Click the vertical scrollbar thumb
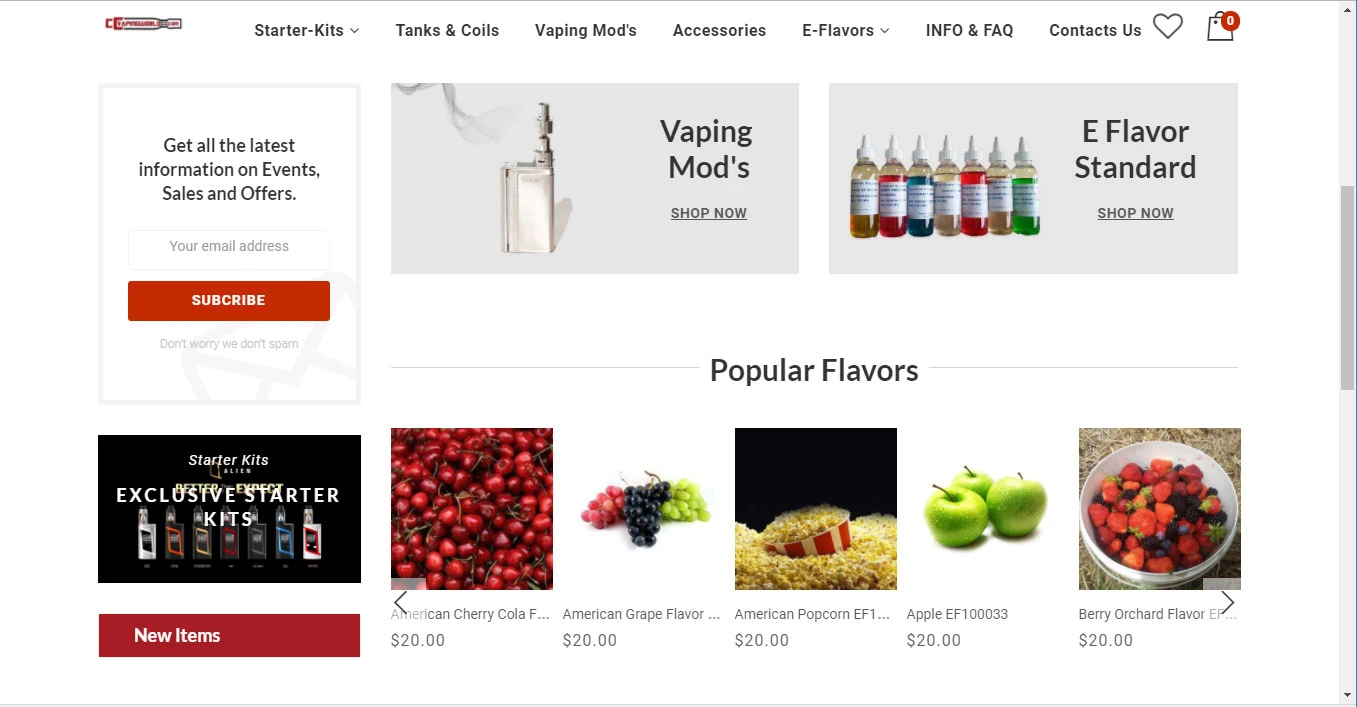 (x=1347, y=288)
